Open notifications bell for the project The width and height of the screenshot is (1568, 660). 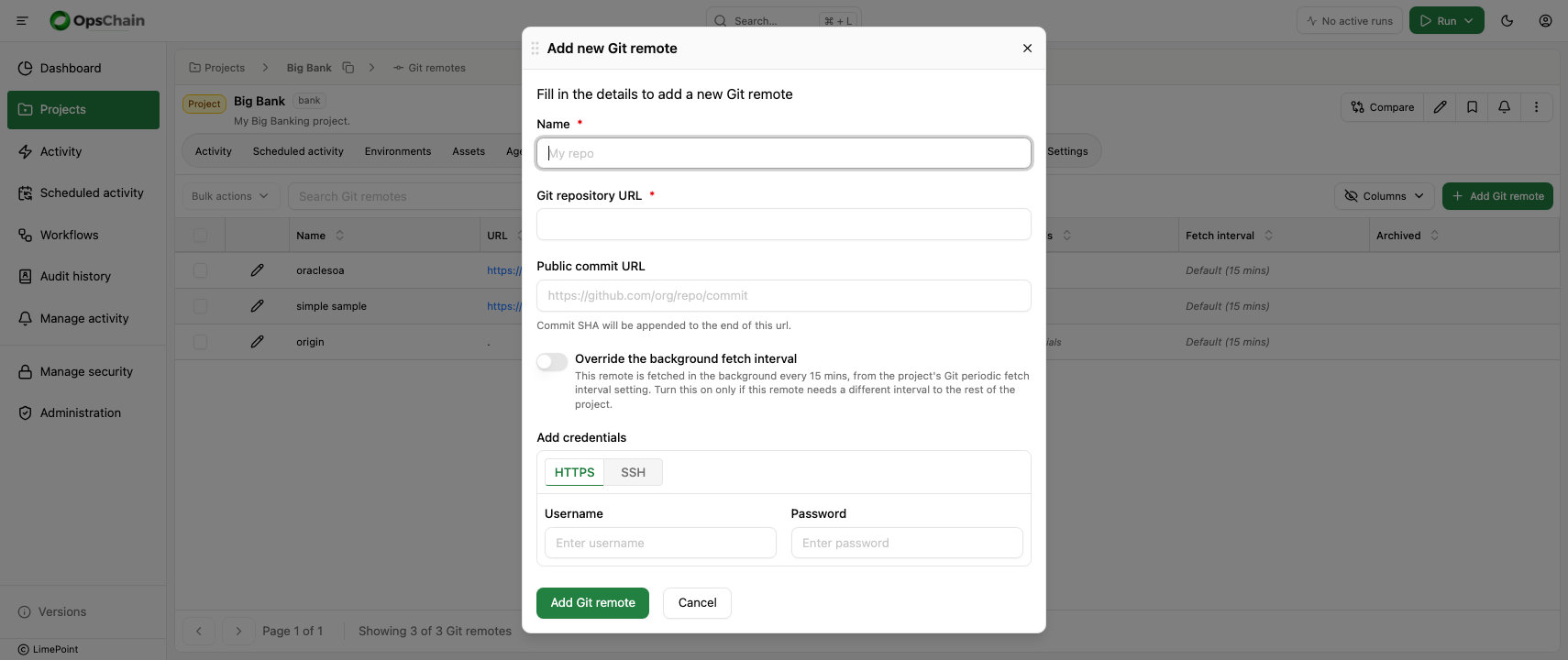pyautogui.click(x=1505, y=107)
